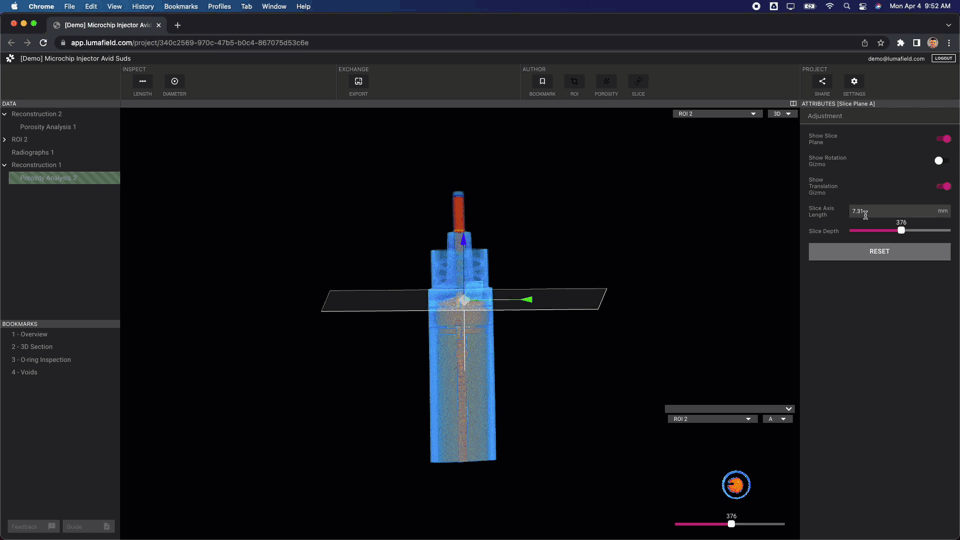Activate the Slice tool

pos(638,82)
